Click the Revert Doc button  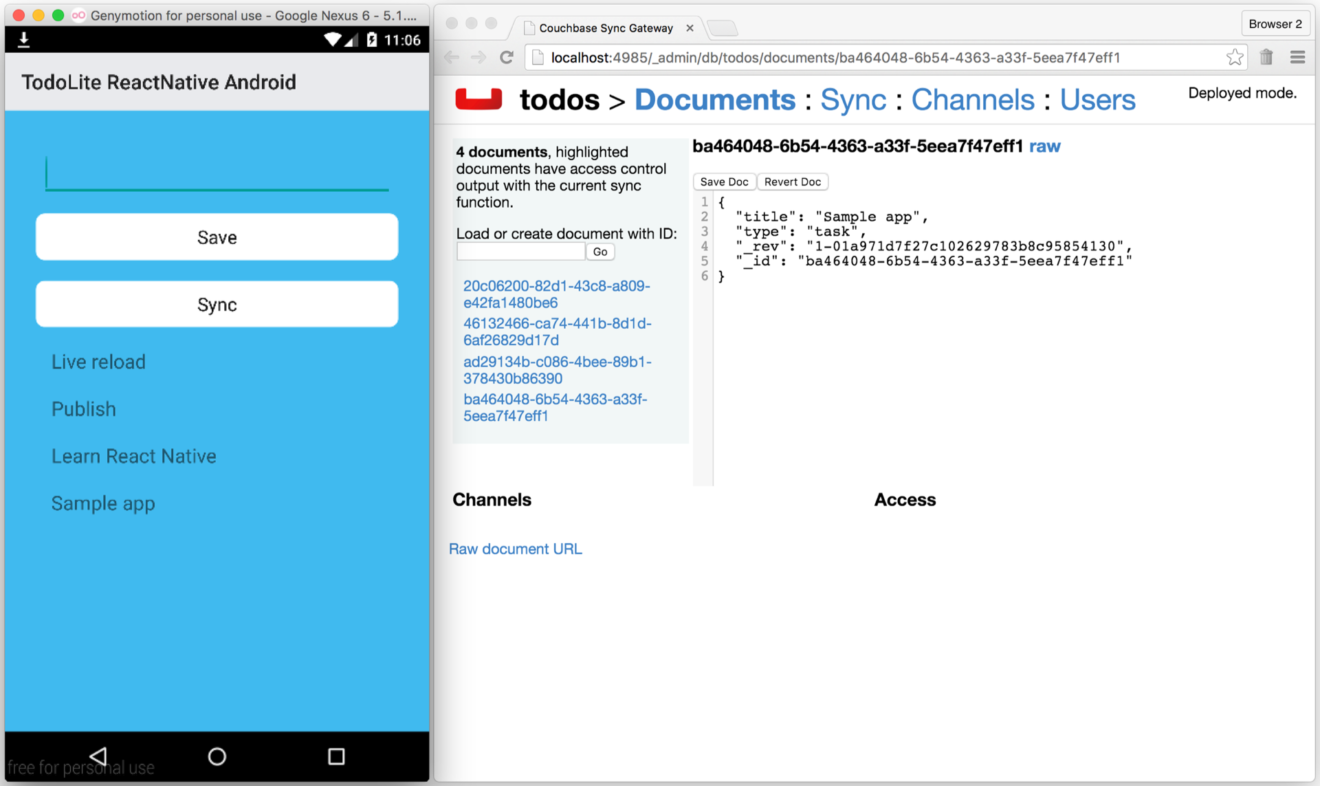[x=793, y=182]
